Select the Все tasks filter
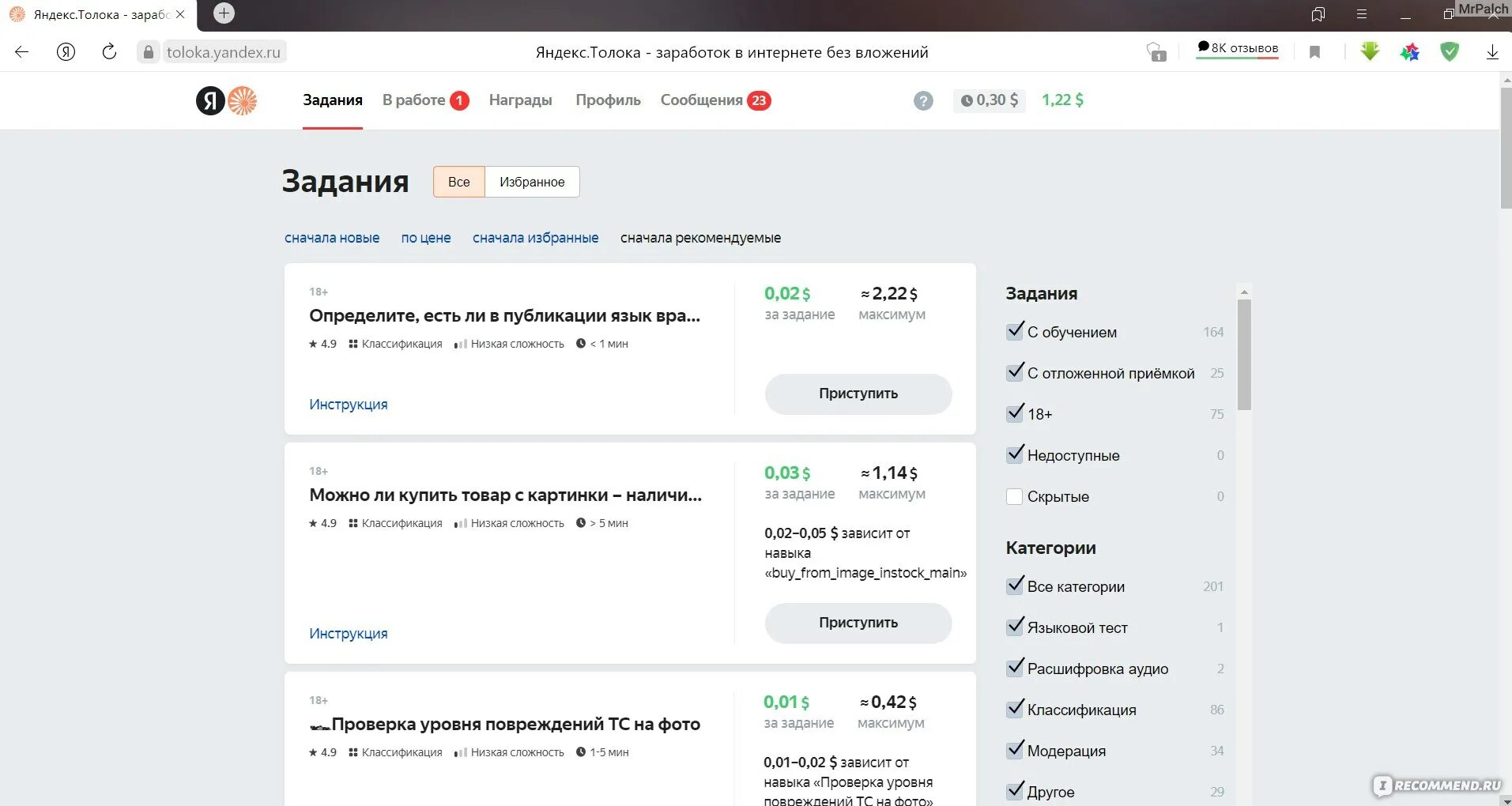Image resolution: width=1512 pixels, height=806 pixels. [x=459, y=182]
